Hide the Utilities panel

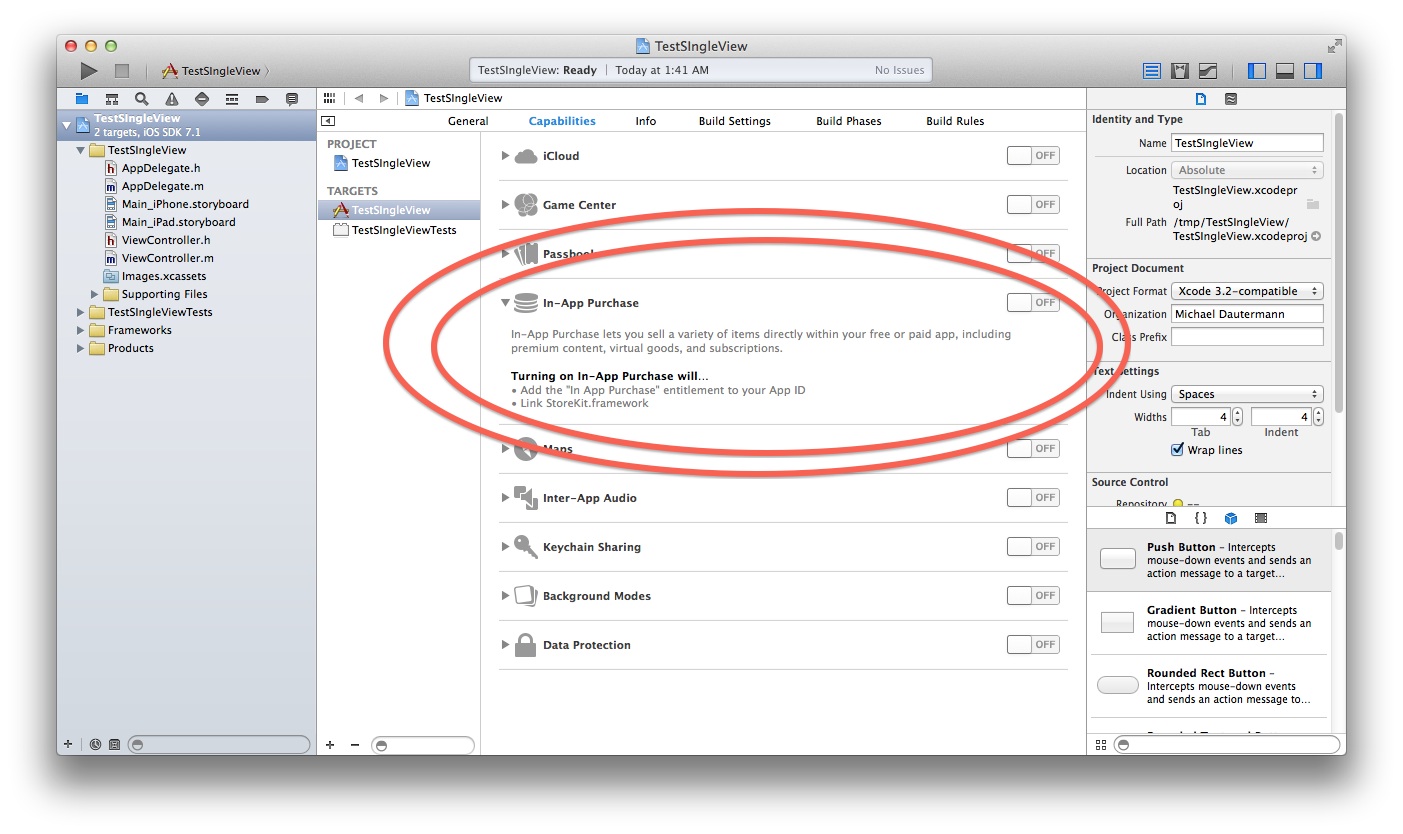point(1311,70)
